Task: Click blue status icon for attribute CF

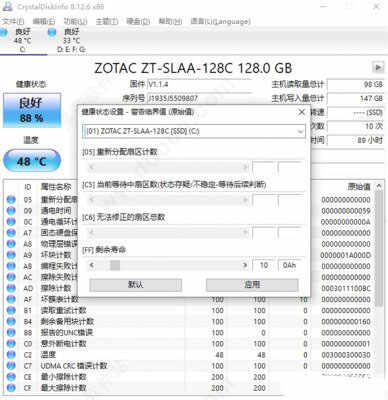Action: point(11,388)
